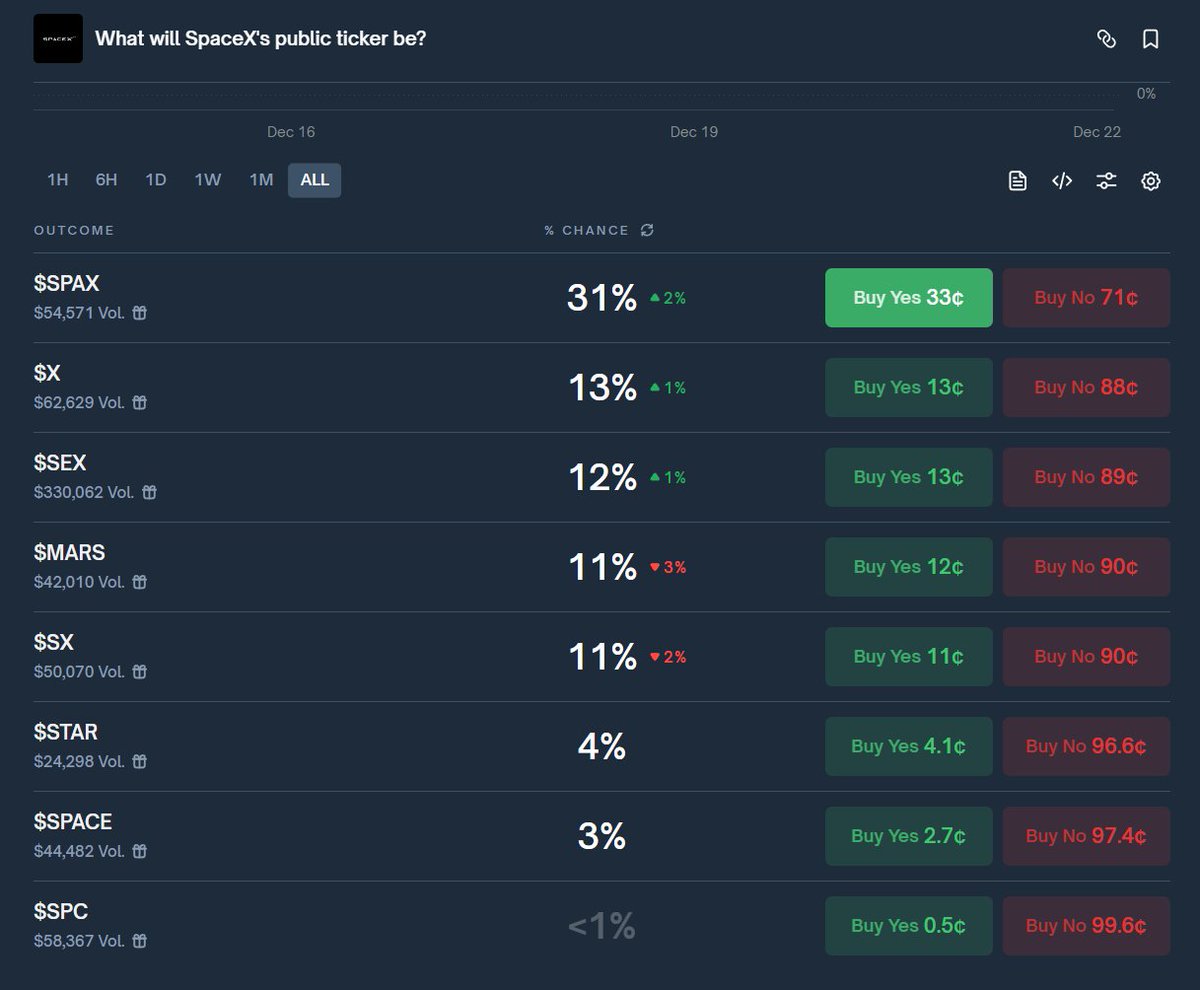Buy No on $X at 88 cents
The height and width of the screenshot is (990, 1200).
[x=1086, y=387]
